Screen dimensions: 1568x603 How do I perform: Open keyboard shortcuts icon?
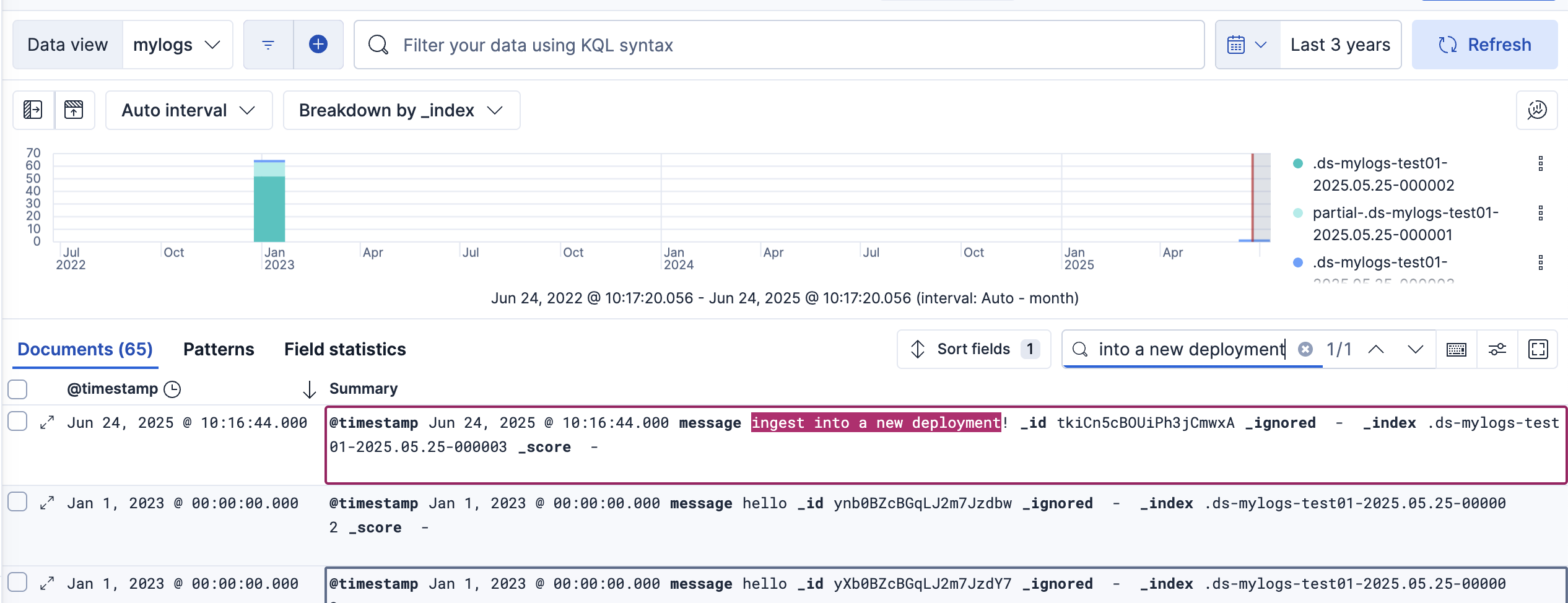pyautogui.click(x=1457, y=349)
